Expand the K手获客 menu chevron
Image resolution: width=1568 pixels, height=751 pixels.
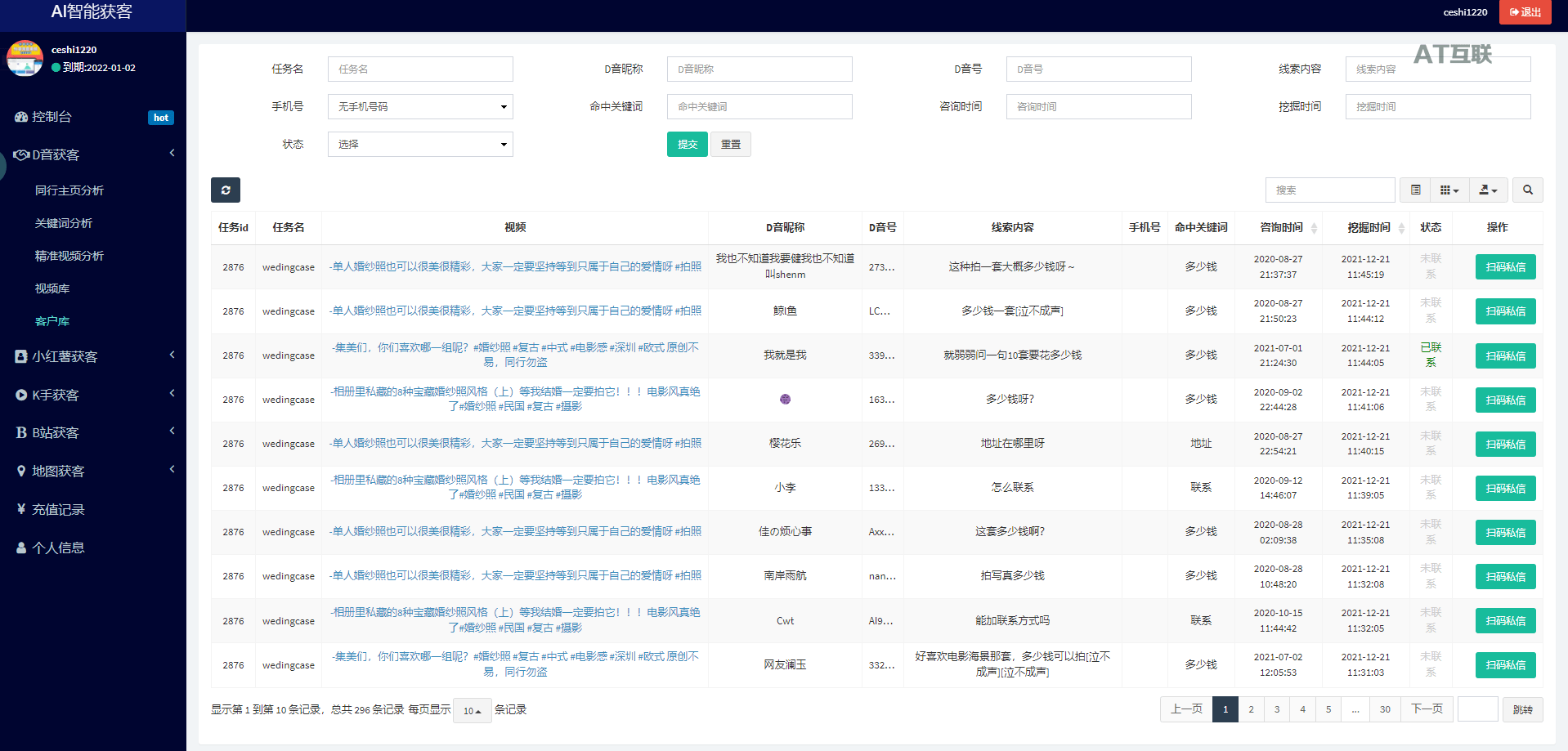coord(172,393)
